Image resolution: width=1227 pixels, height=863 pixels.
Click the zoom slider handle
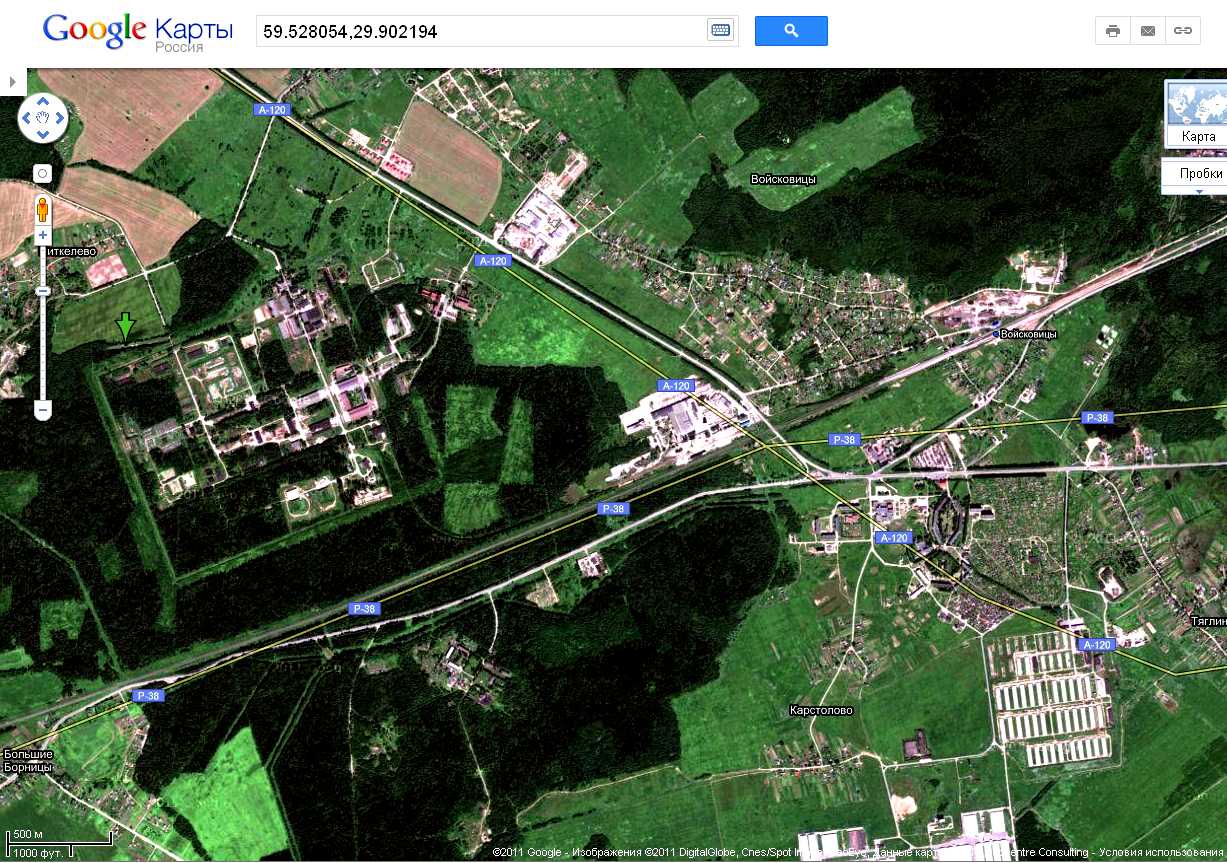[x=42, y=291]
